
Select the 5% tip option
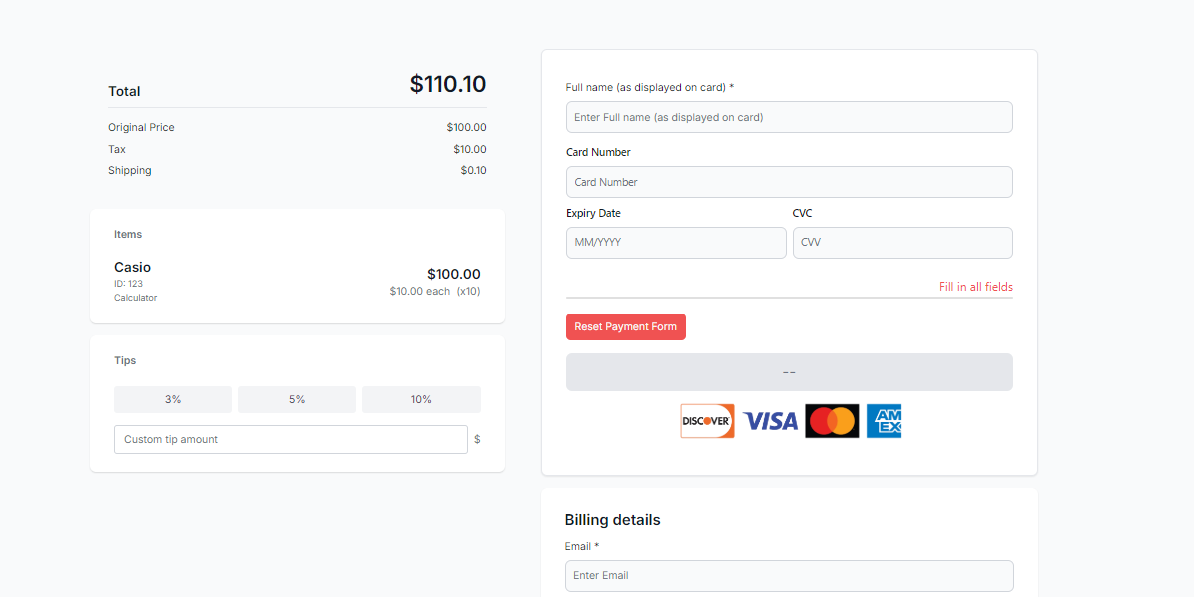point(296,399)
